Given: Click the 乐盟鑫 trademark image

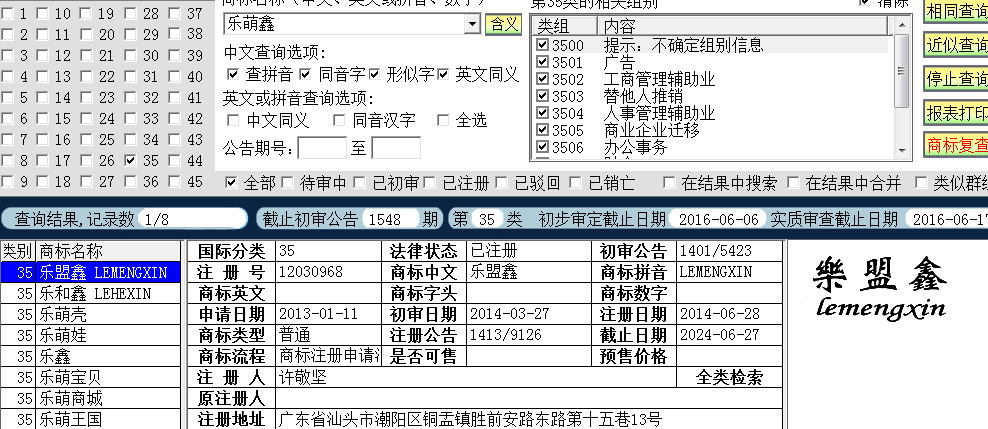Looking at the screenshot, I should 880,289.
